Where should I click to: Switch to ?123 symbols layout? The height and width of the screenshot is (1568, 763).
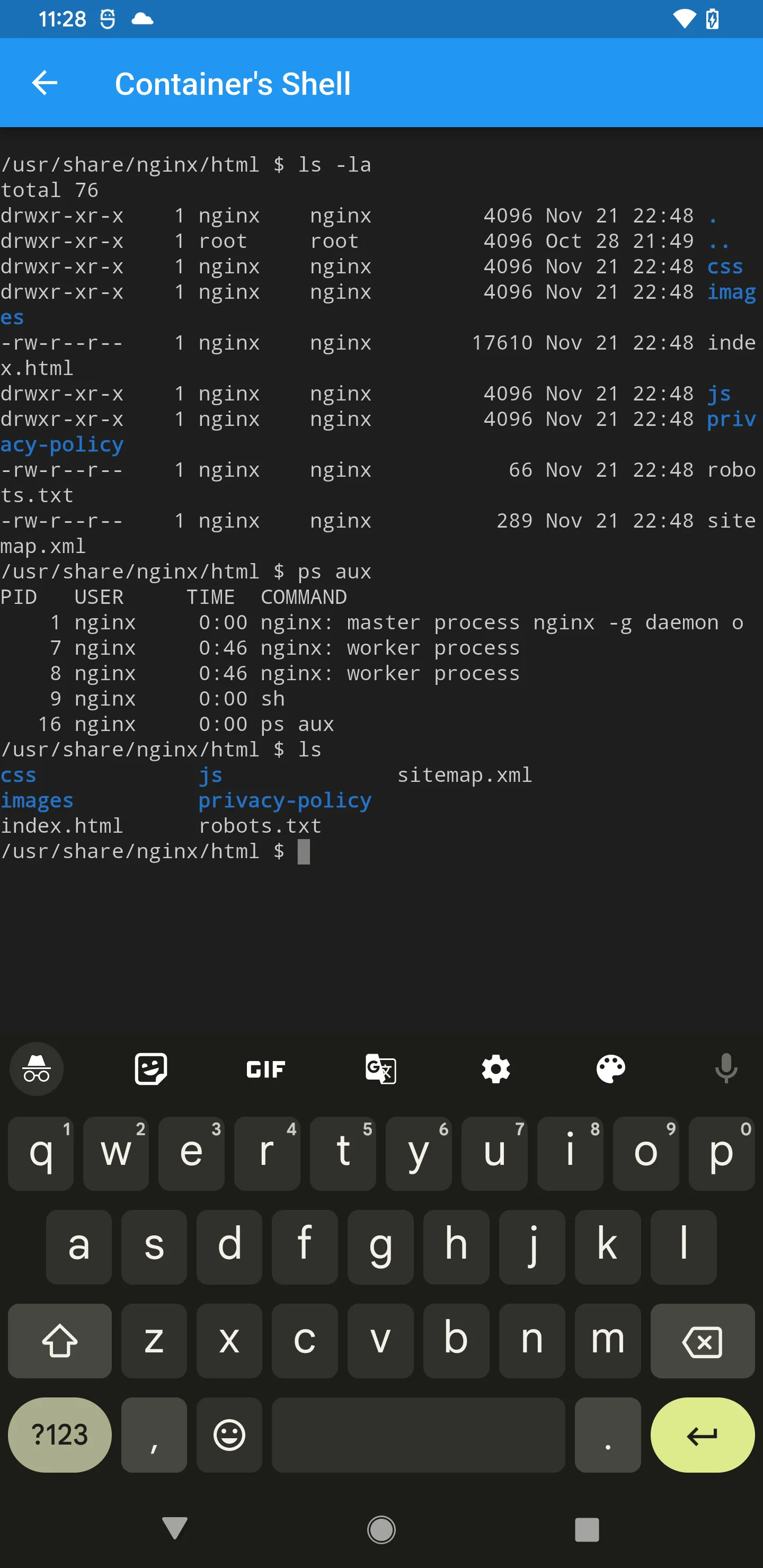pos(60,1435)
